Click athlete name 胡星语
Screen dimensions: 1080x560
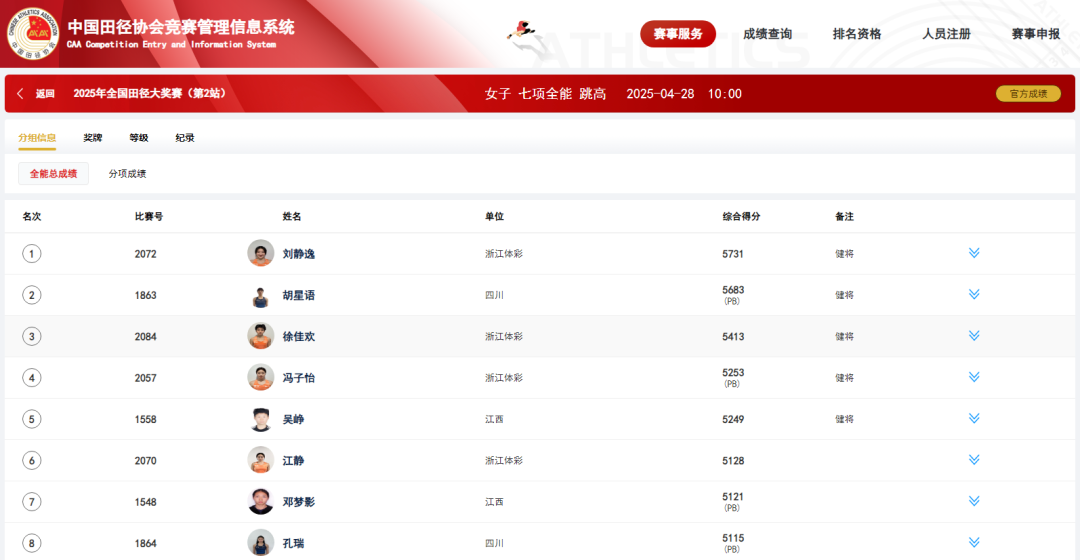click(298, 295)
